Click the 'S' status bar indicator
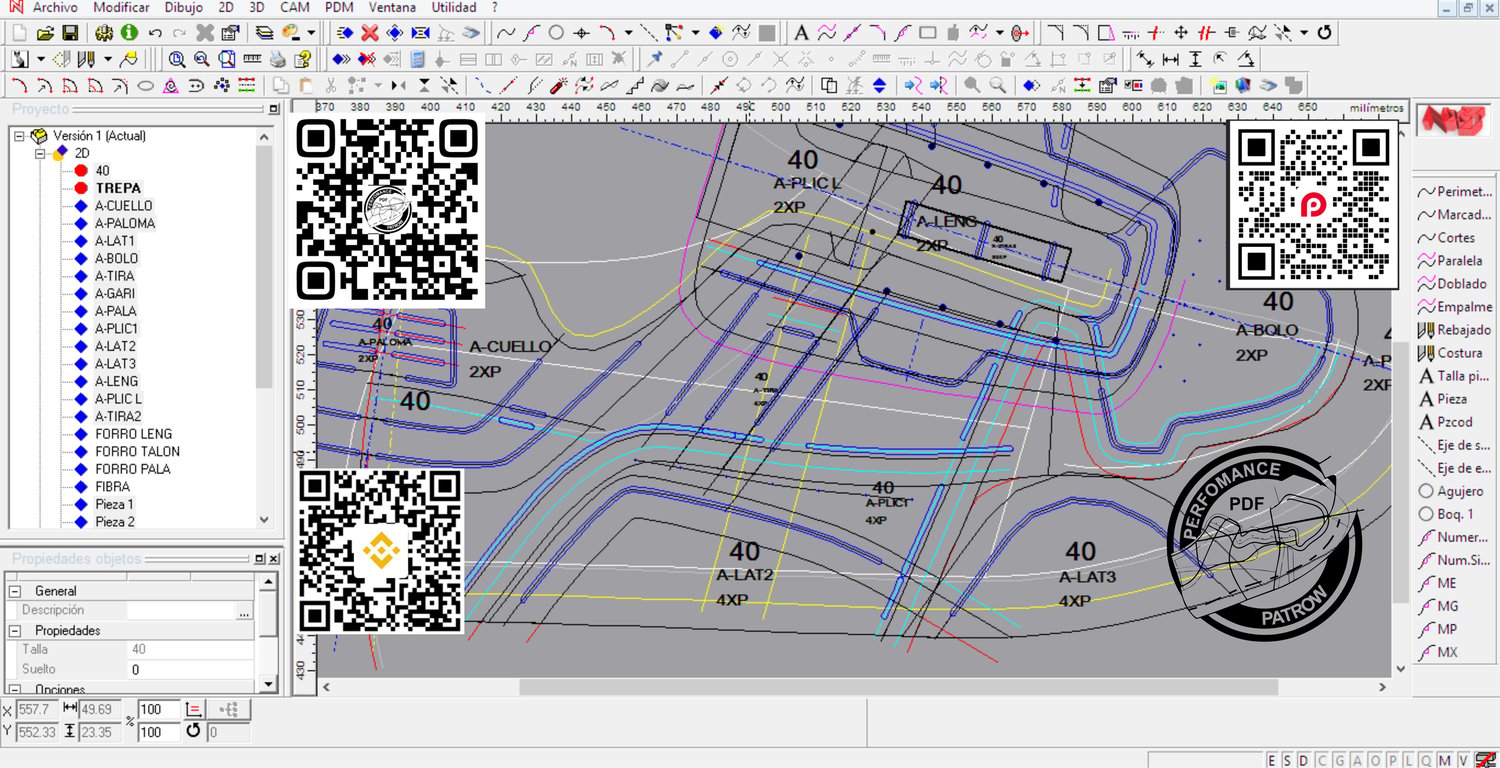Image resolution: width=1500 pixels, height=768 pixels. coord(1285,760)
